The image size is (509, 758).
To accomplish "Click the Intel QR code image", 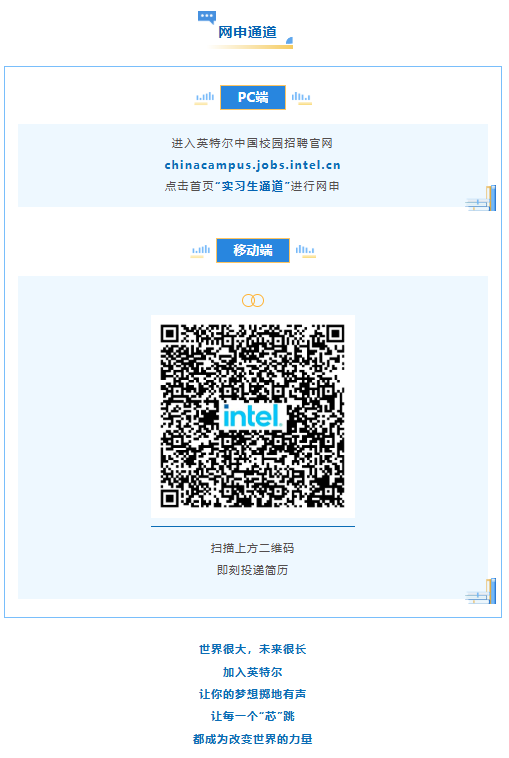I will point(253,416).
